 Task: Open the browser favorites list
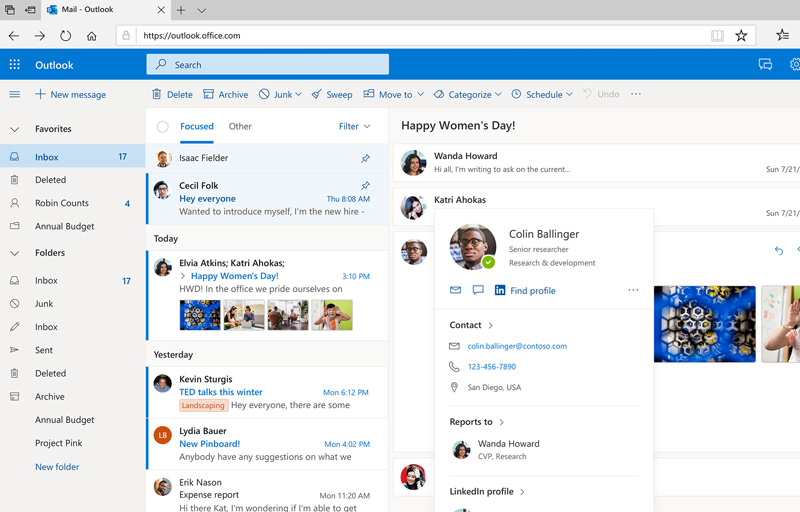tap(782, 35)
